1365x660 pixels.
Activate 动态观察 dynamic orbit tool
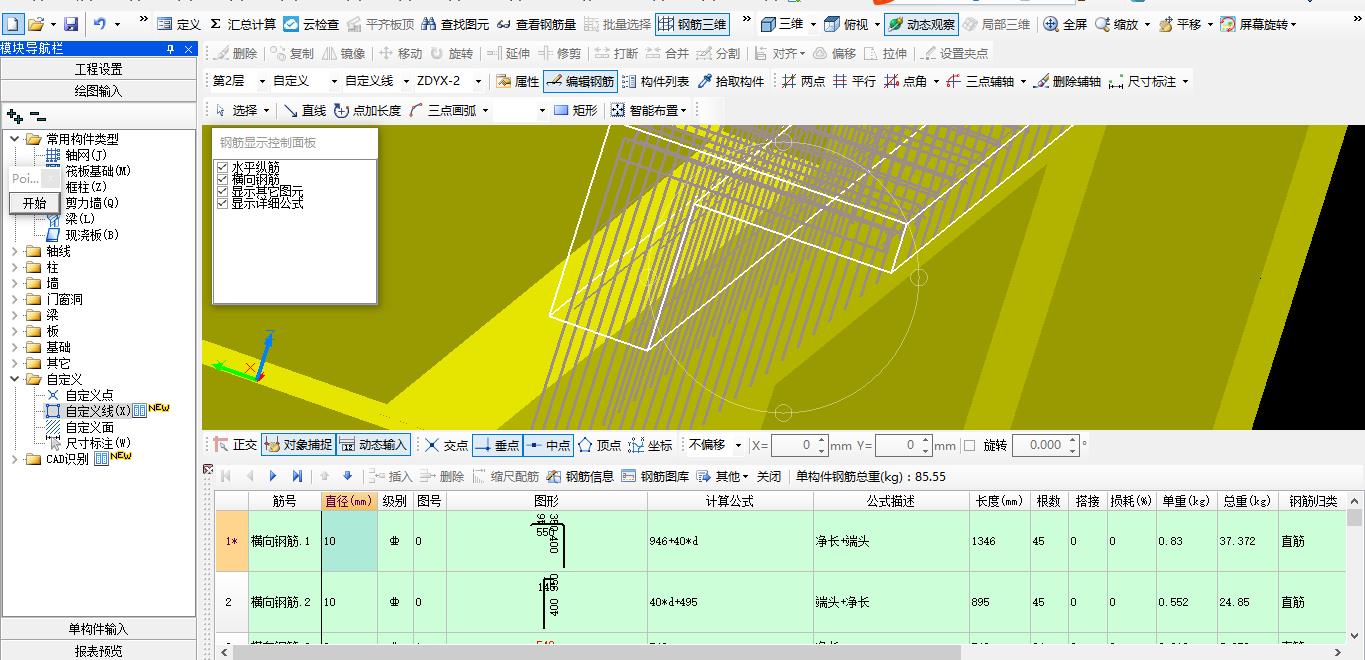[x=921, y=24]
